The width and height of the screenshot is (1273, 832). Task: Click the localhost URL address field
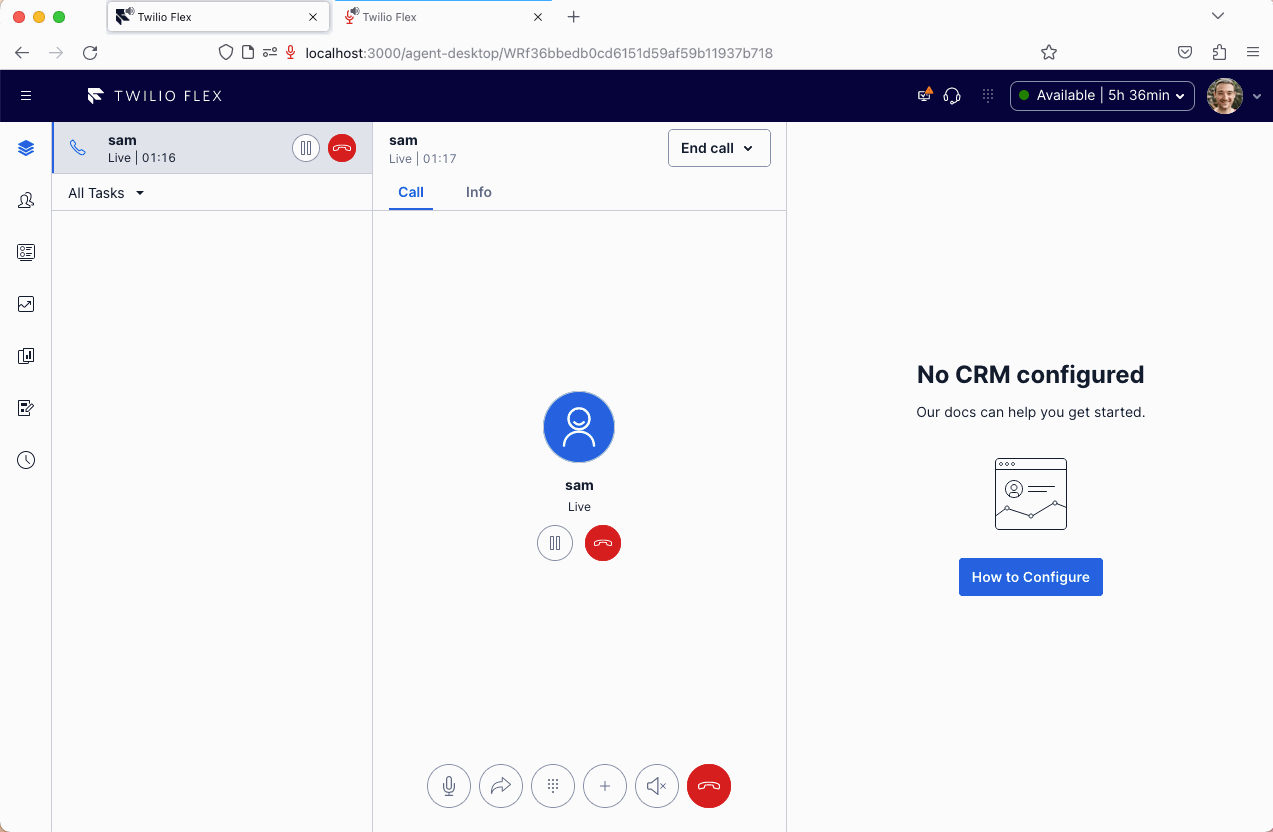(x=539, y=53)
